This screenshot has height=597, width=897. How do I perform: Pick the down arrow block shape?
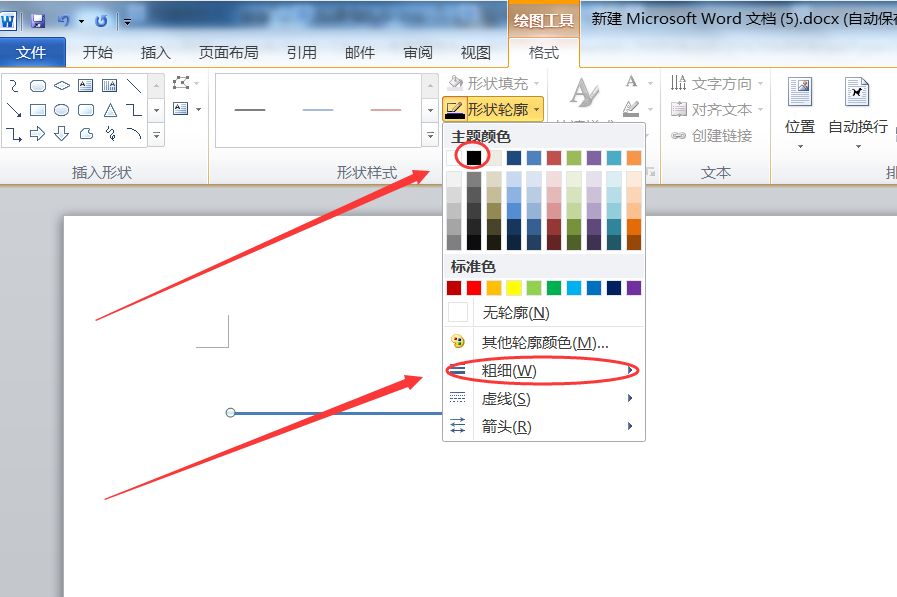click(62, 133)
